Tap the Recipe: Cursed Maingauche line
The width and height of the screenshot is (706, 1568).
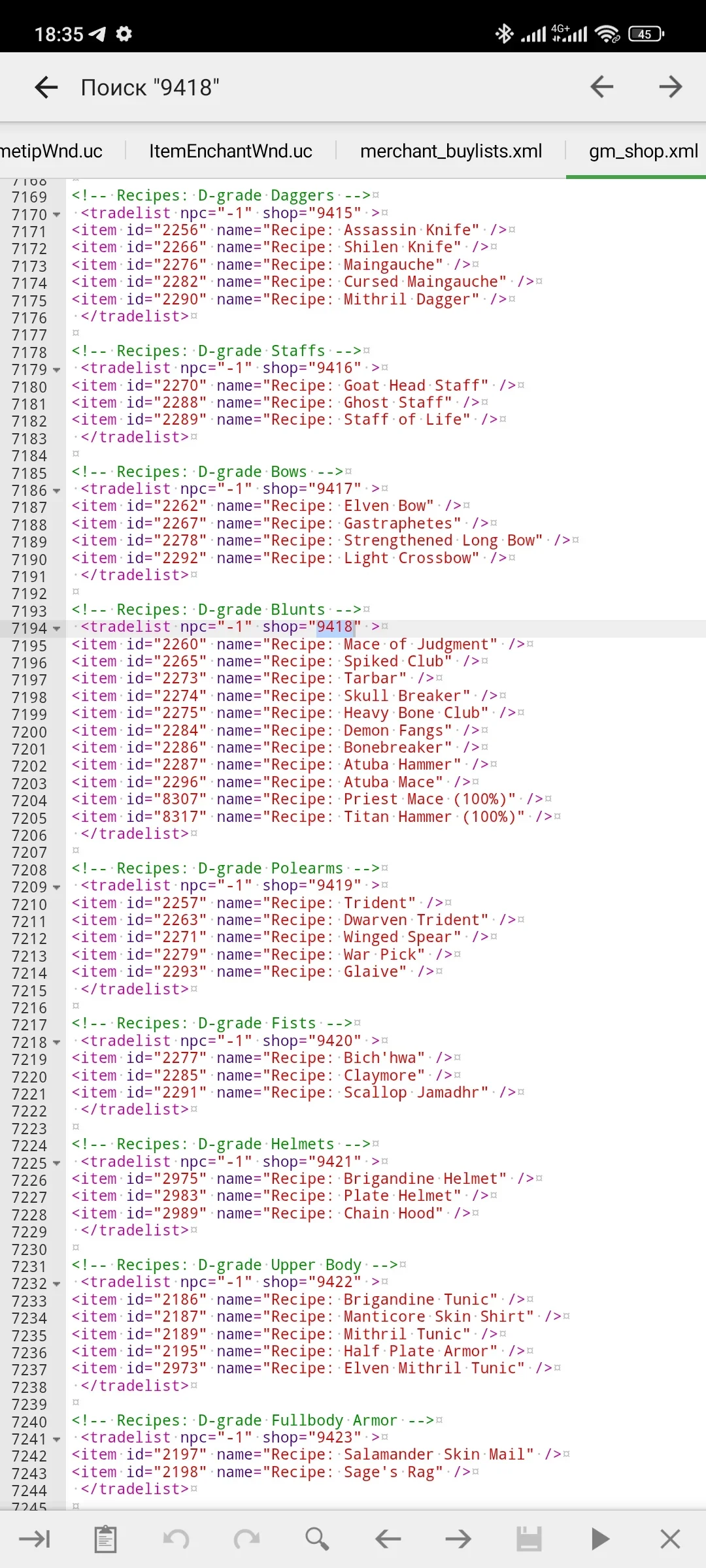click(x=307, y=282)
